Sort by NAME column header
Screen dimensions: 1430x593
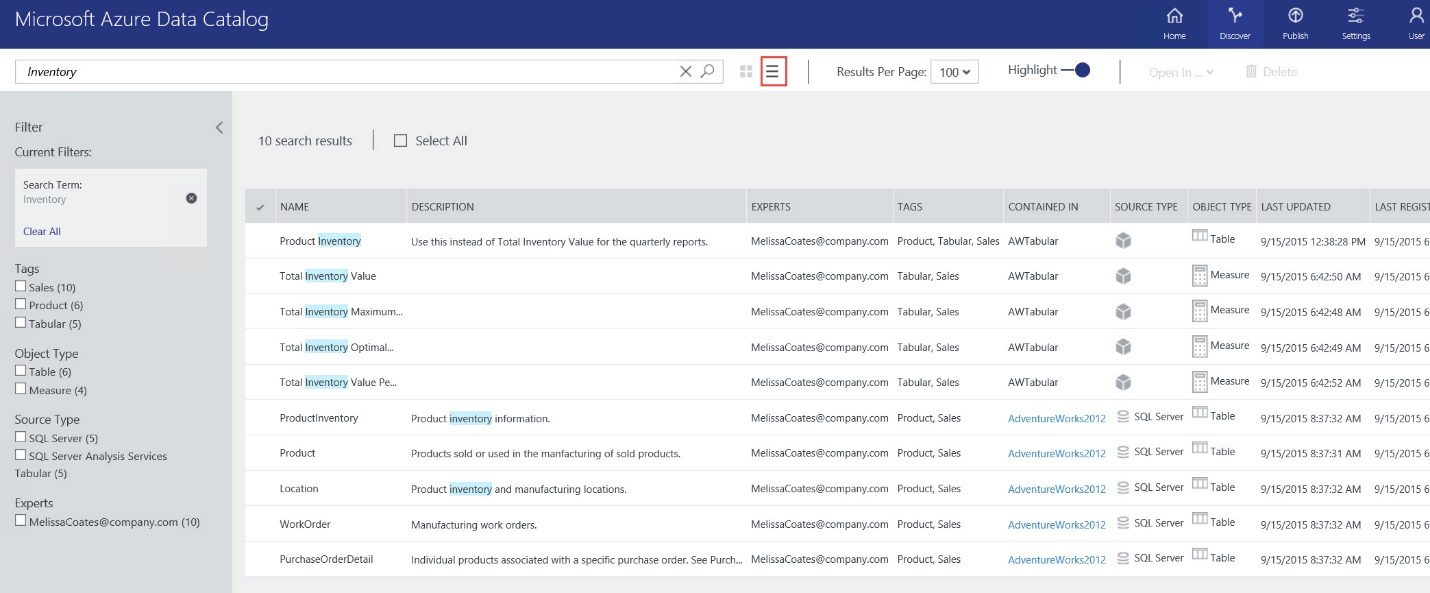294,207
